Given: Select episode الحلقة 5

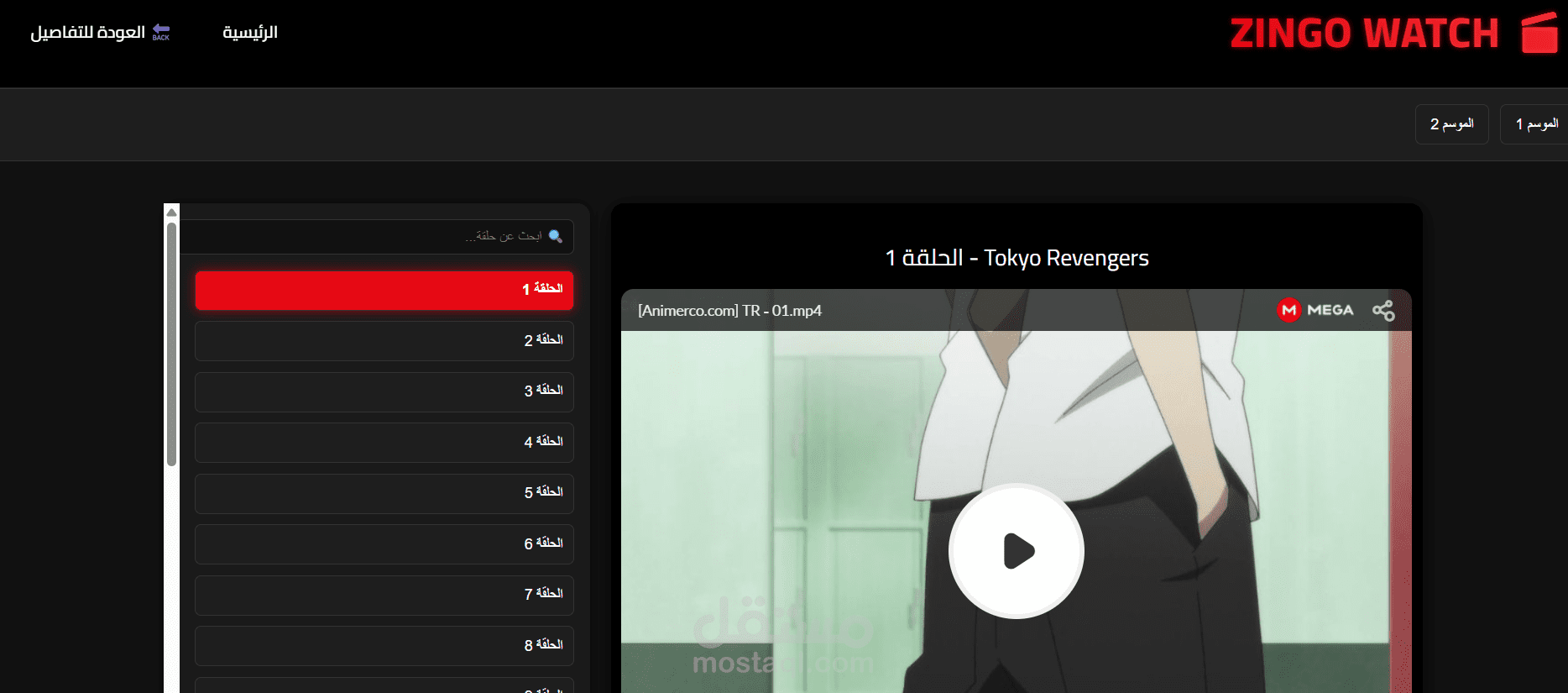Looking at the screenshot, I should [x=384, y=493].
